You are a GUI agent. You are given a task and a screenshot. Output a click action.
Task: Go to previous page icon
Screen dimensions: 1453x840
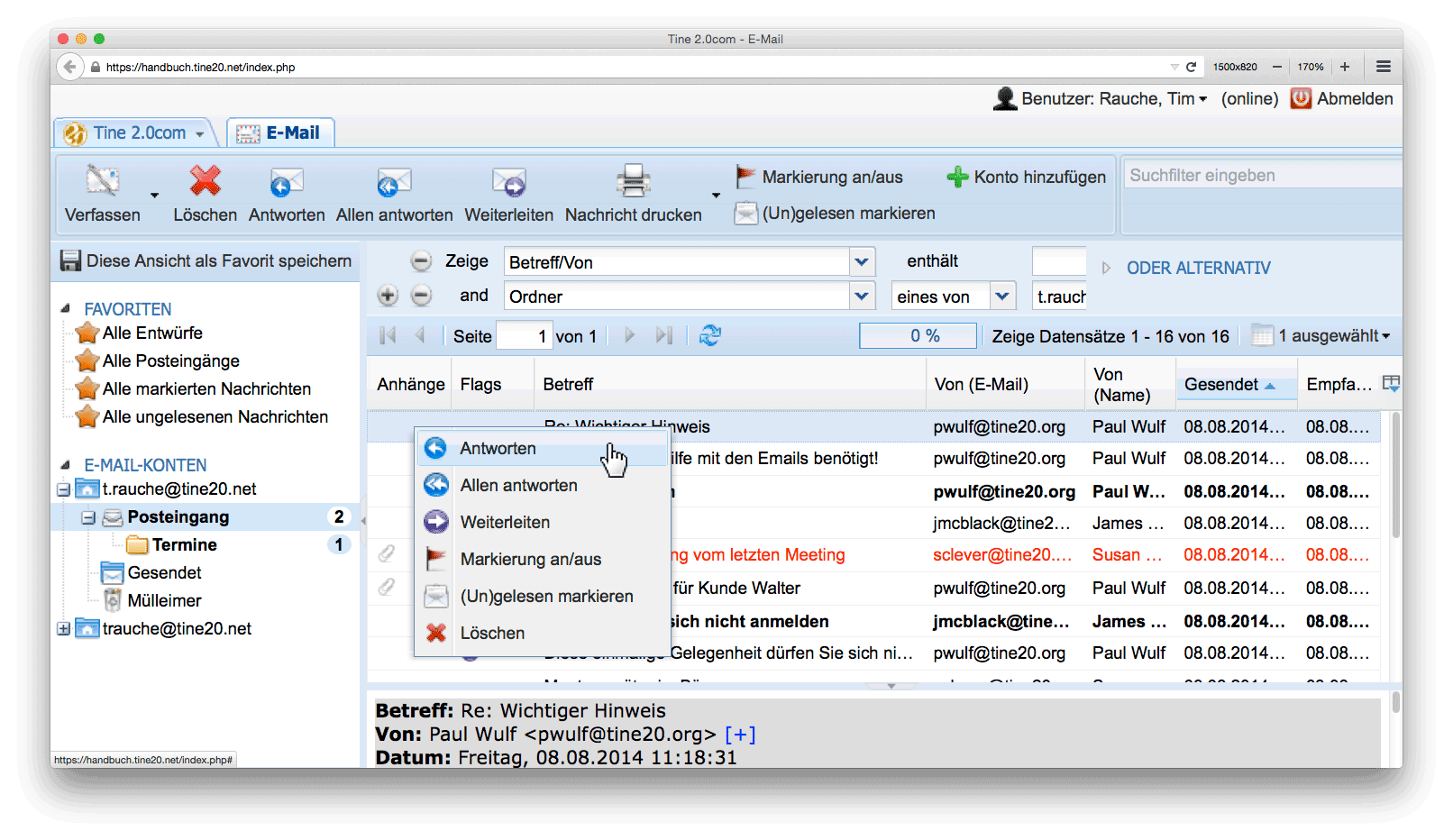[420, 335]
